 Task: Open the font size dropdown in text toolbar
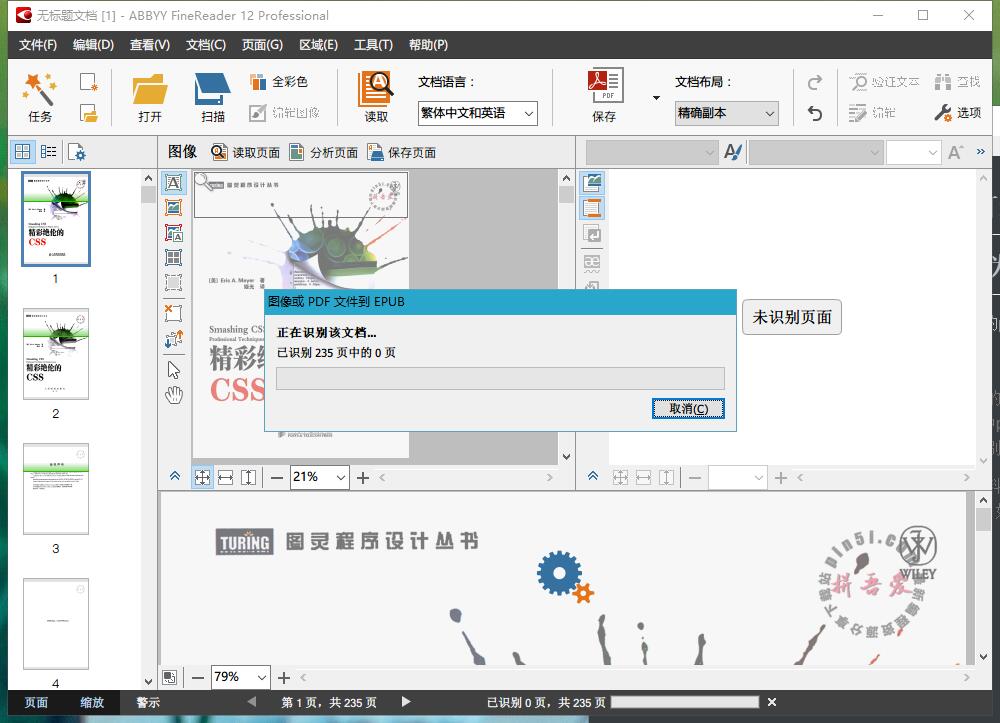913,152
